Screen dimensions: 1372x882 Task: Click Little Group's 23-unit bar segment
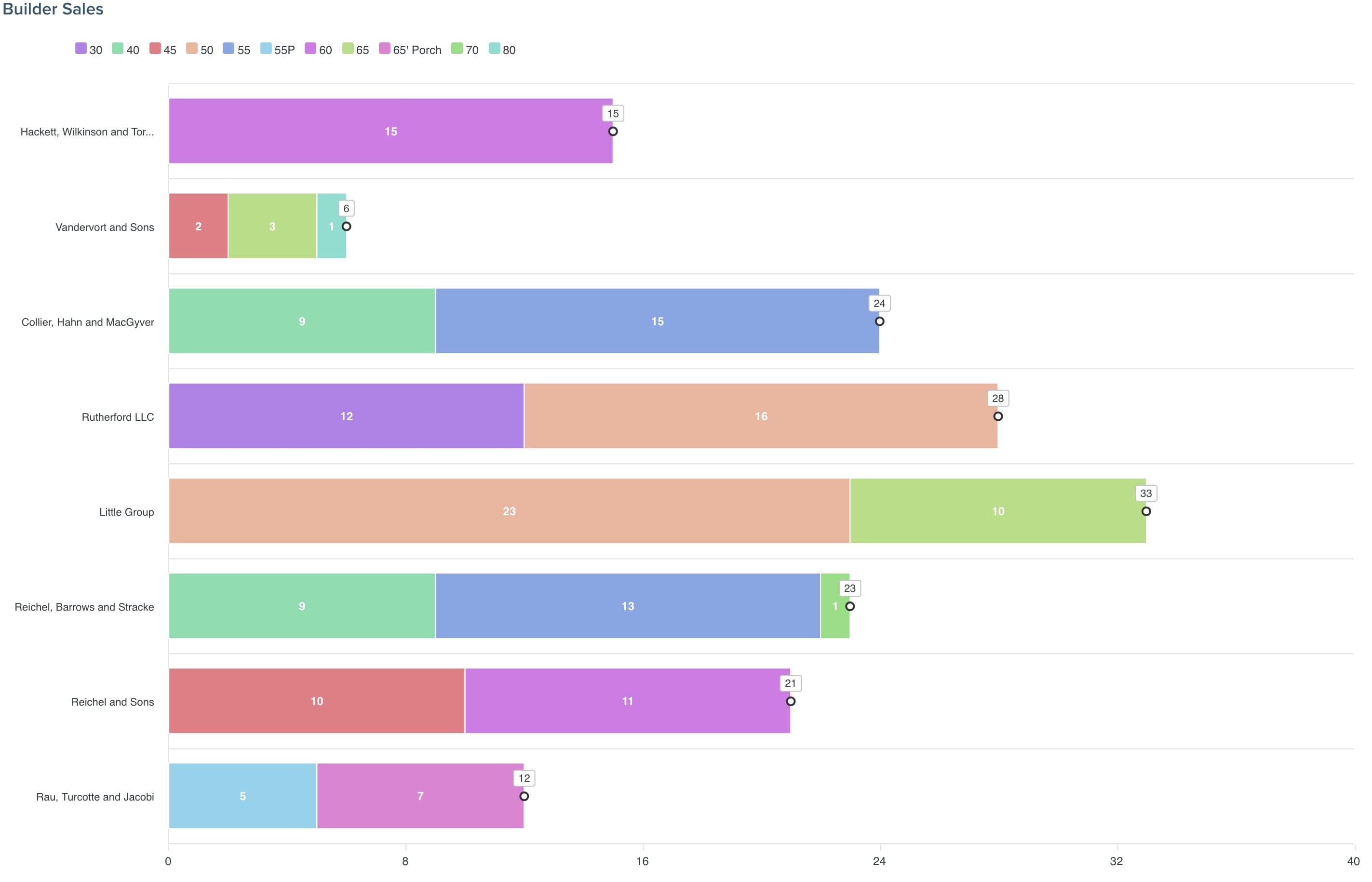pos(509,511)
